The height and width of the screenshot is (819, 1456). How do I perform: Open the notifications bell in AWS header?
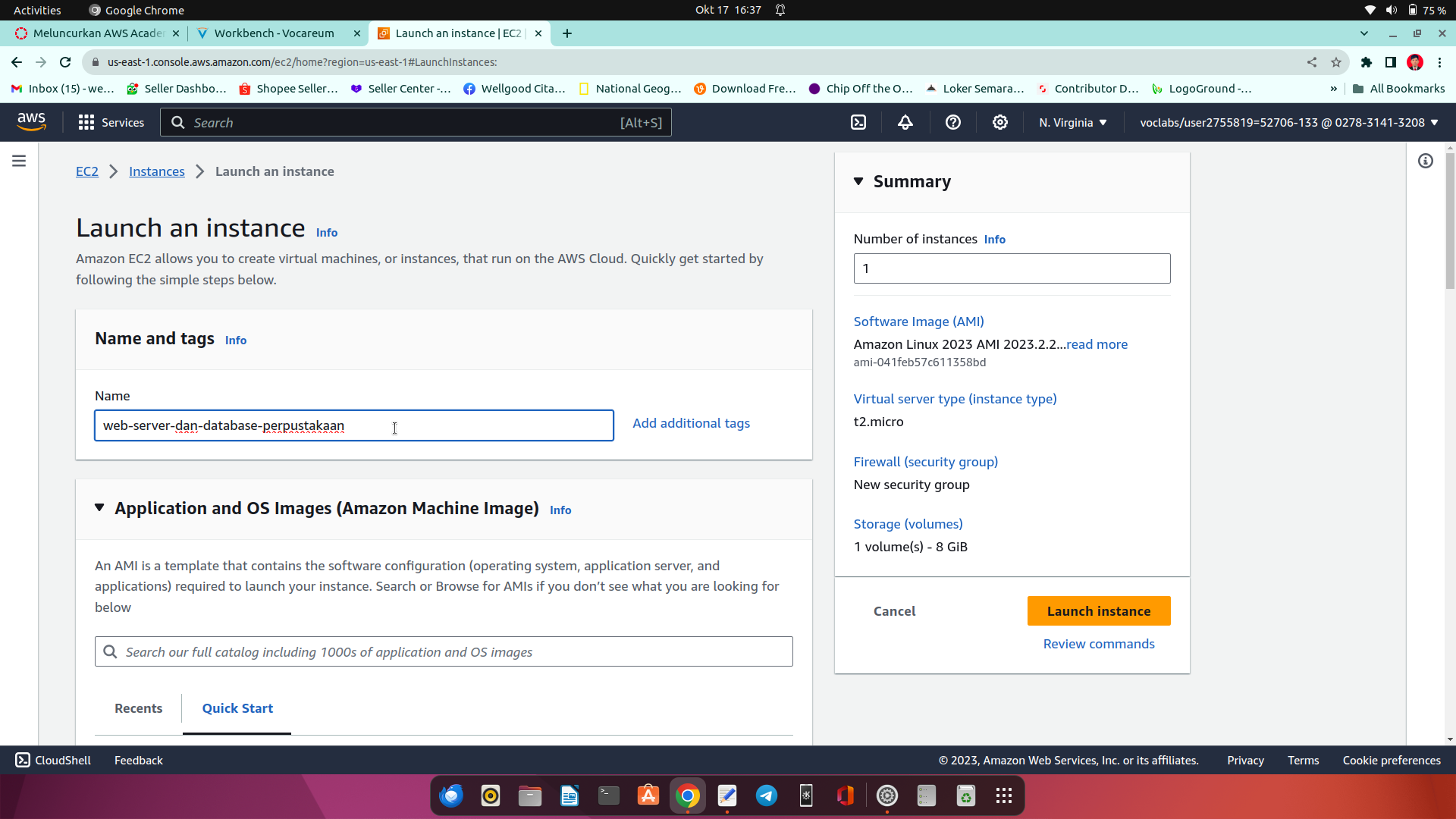click(905, 123)
